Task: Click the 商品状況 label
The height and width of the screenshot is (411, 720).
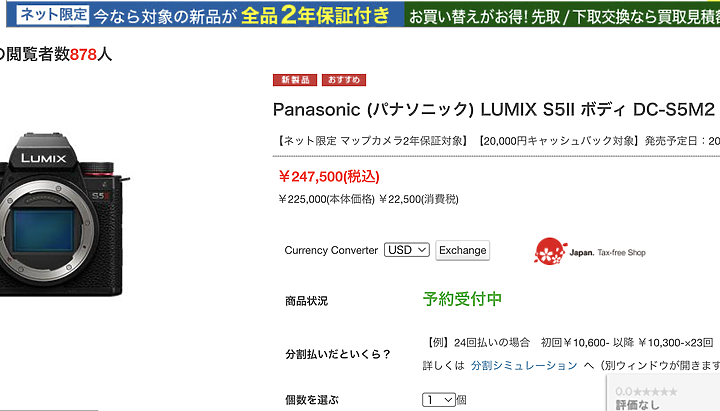Action: [x=306, y=301]
